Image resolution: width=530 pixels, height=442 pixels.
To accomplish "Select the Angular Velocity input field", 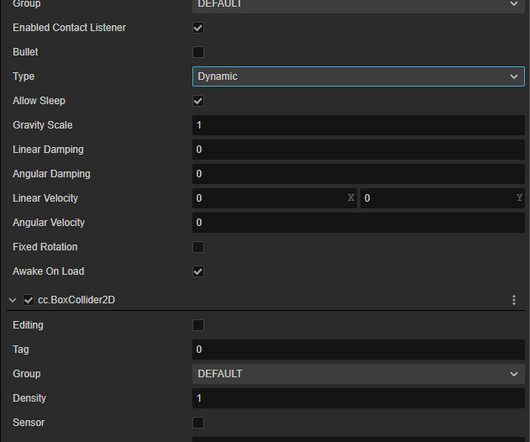I will 358,222.
